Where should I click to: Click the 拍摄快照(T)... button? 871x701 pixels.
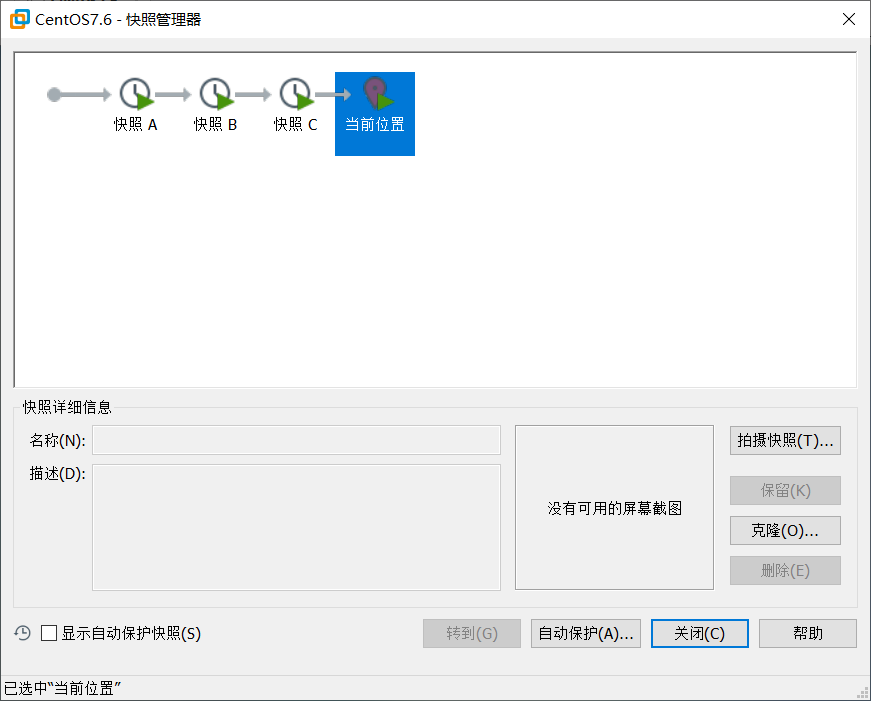[785, 440]
